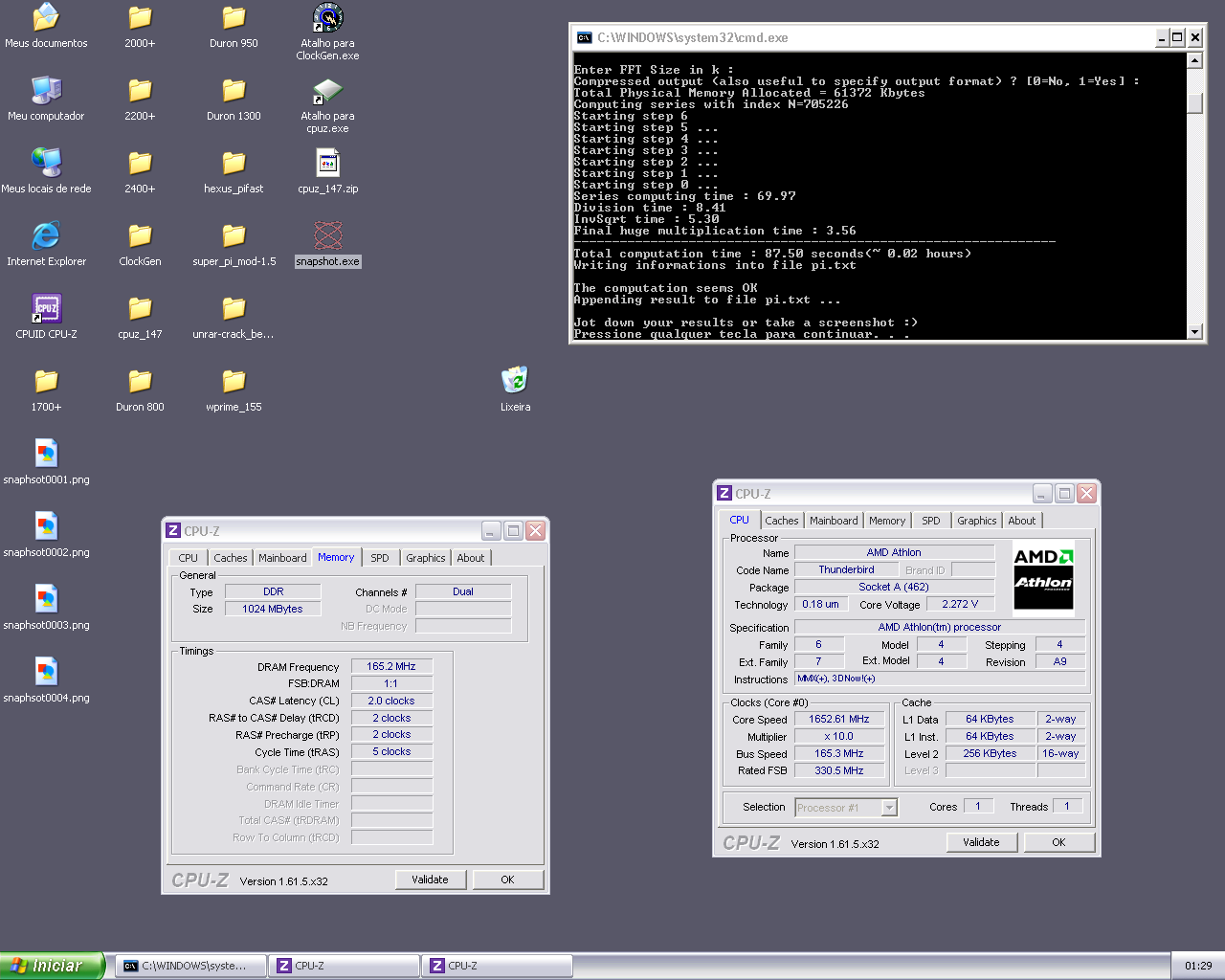1225x980 pixels.
Task: Open Mainboard tab in Athlon CPU-Z window
Action: (x=834, y=521)
